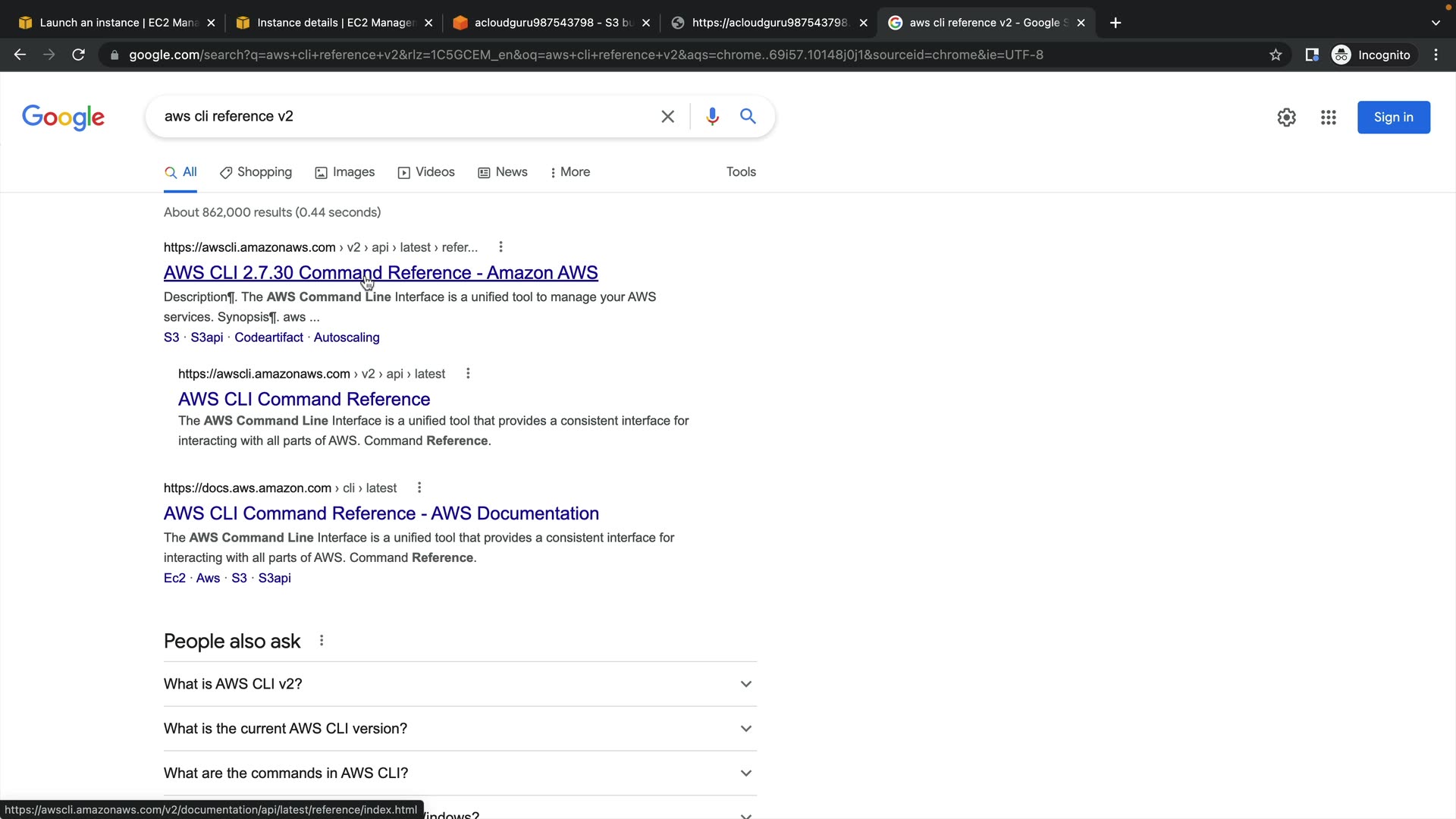The height and width of the screenshot is (819, 1456).
Task: Open Google settings gear icon
Action: click(x=1286, y=118)
